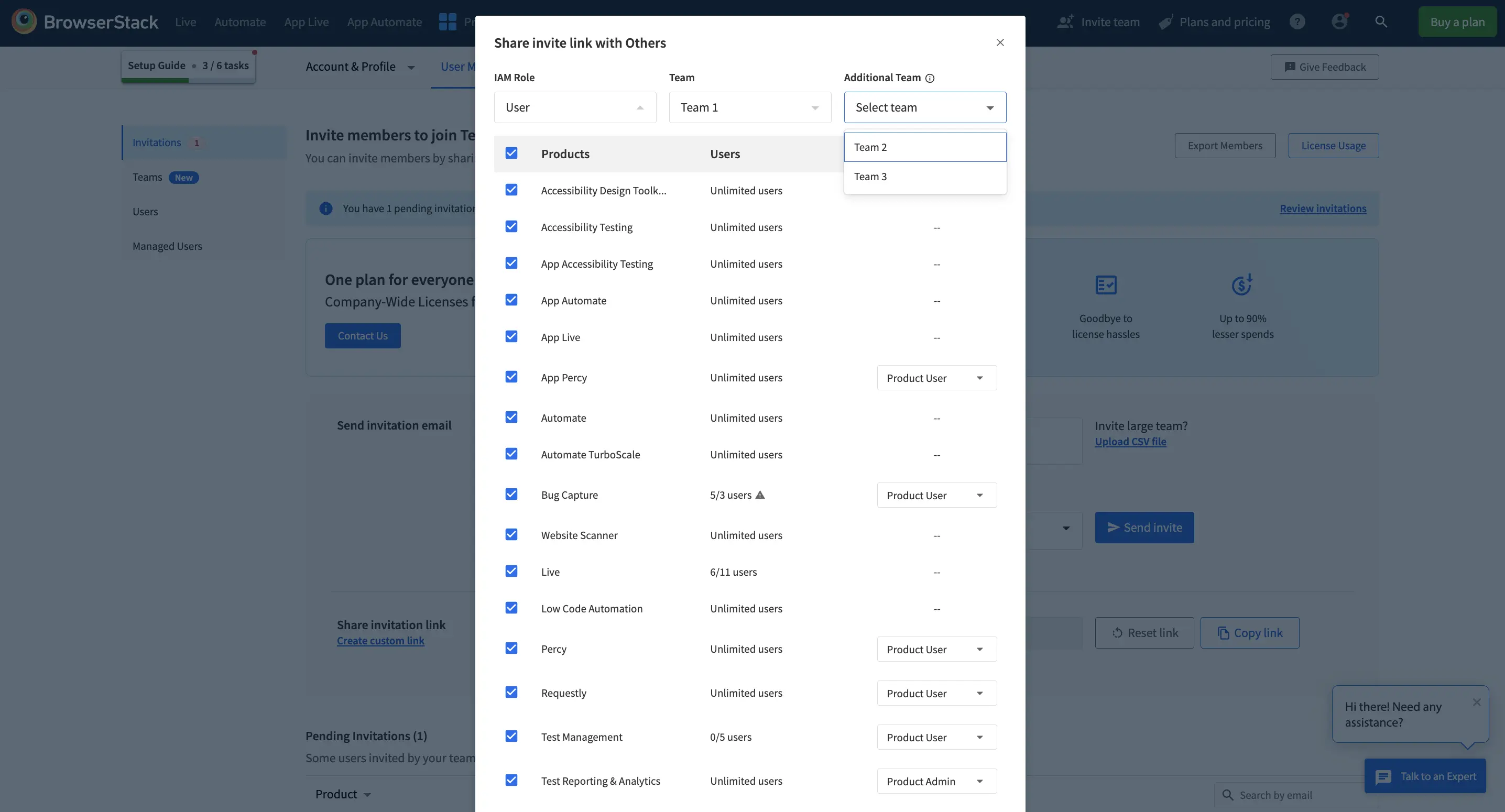Open the products grid icon

point(448,22)
